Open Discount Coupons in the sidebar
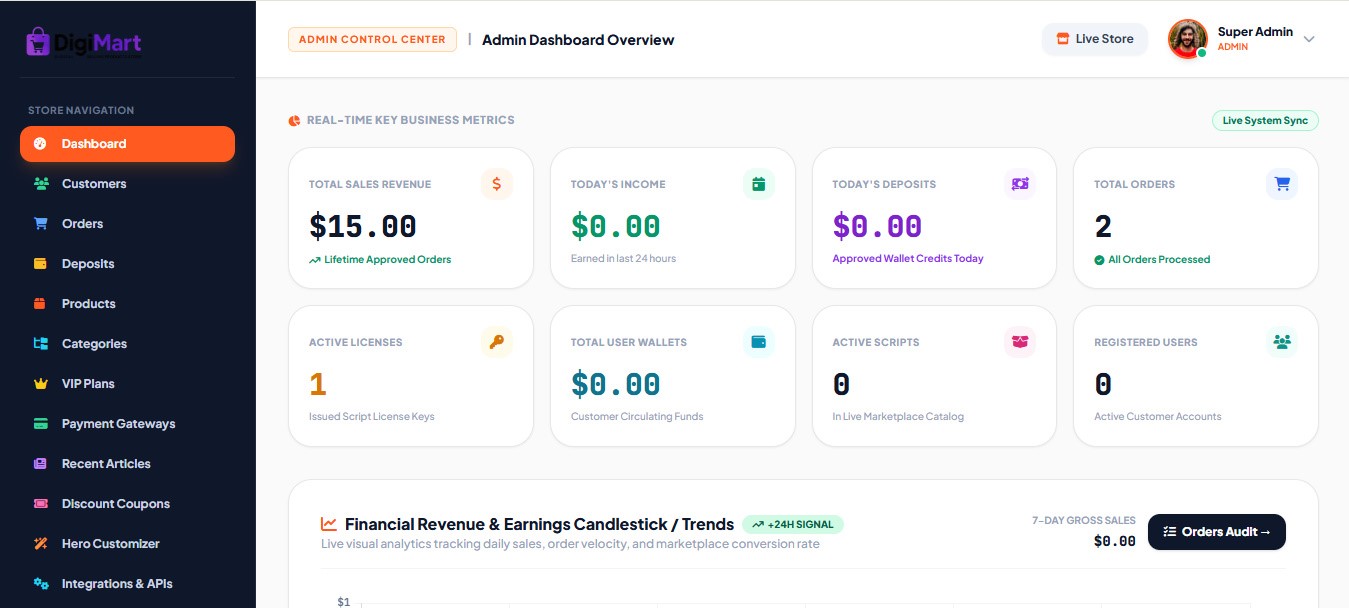The height and width of the screenshot is (608, 1349). [x=127, y=504]
